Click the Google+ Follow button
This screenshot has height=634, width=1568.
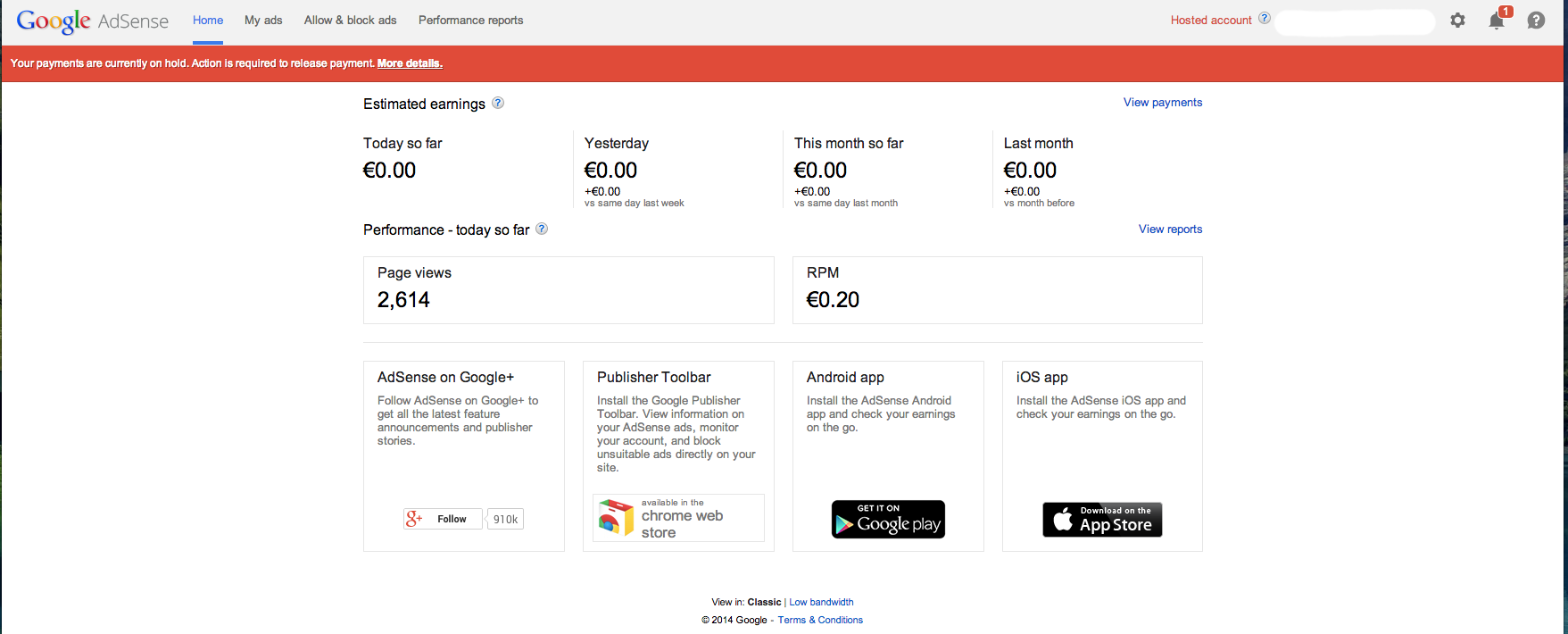pos(443,519)
